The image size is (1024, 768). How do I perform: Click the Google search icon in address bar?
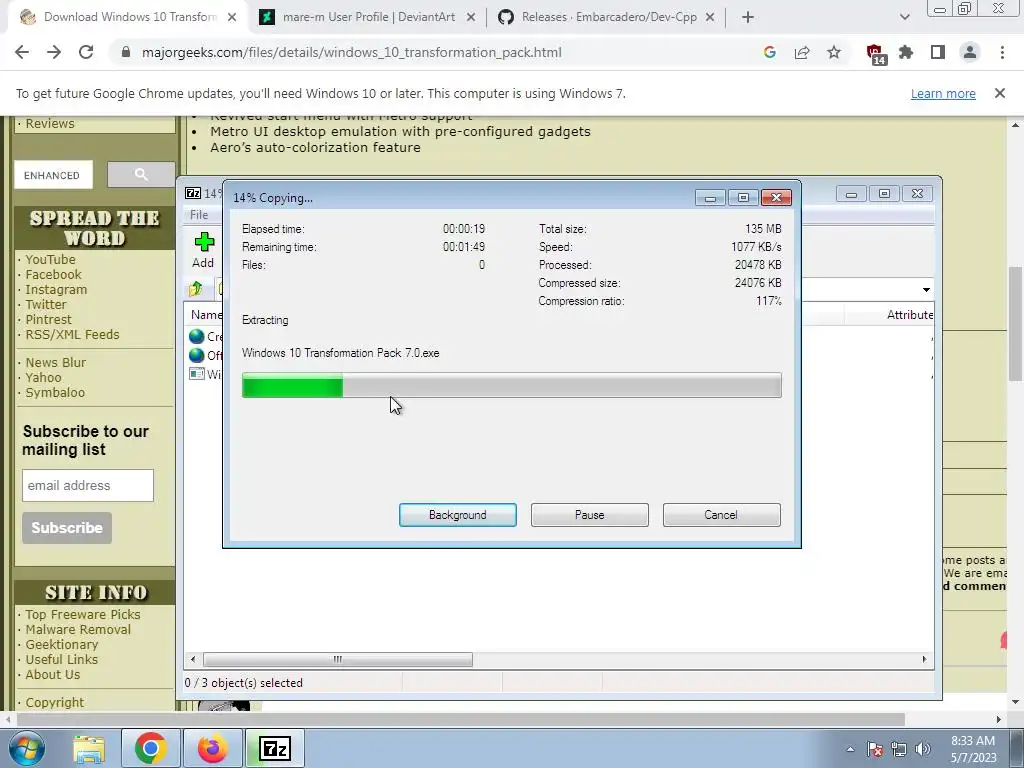point(769,52)
